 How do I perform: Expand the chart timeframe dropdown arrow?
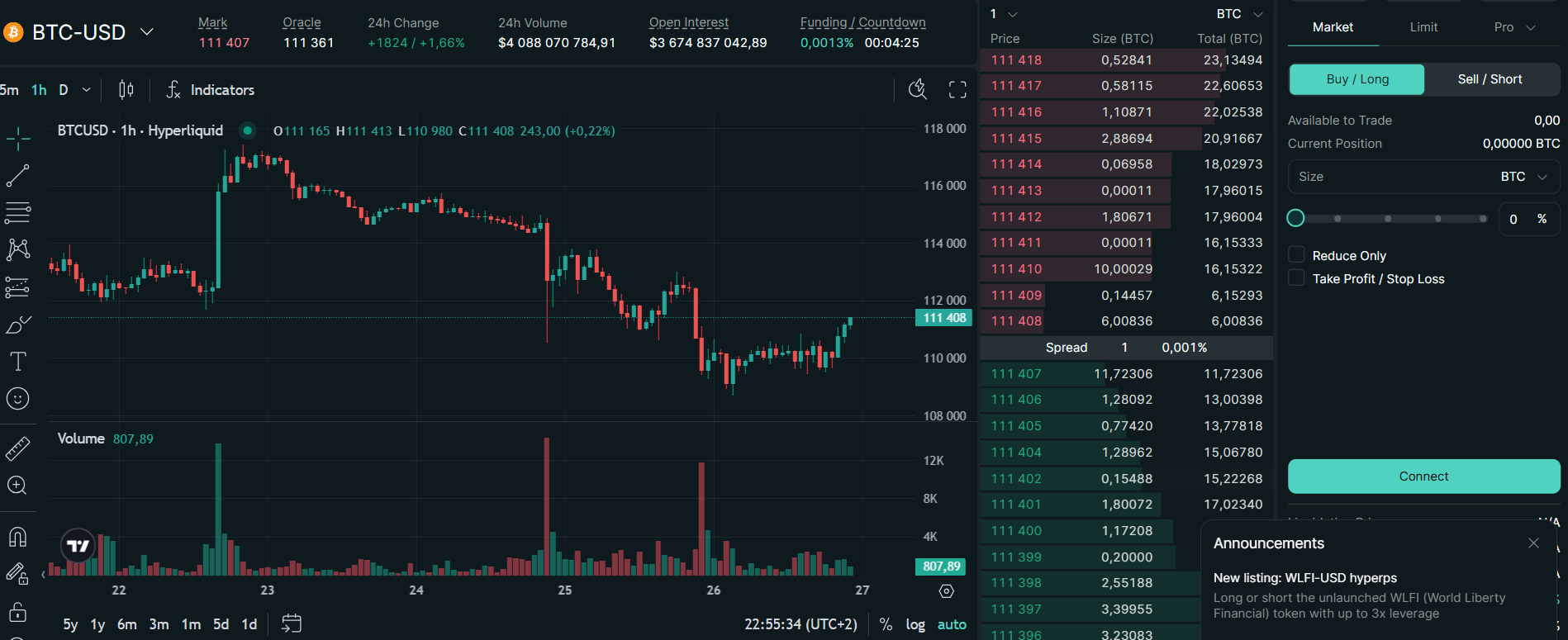(86, 89)
